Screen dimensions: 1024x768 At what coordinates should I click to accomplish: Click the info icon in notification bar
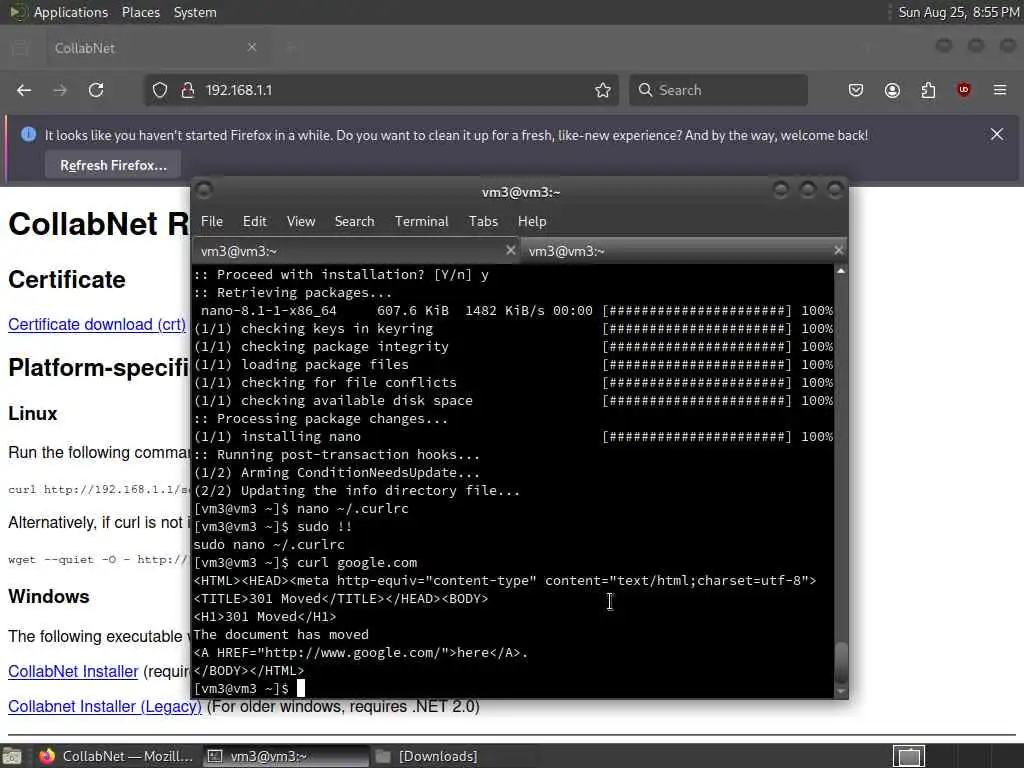(28, 135)
